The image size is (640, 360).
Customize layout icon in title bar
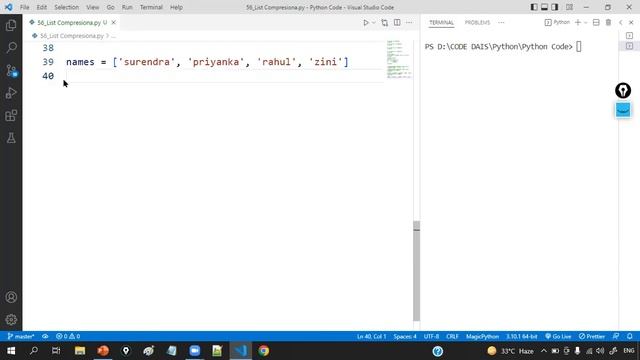(569, 7)
